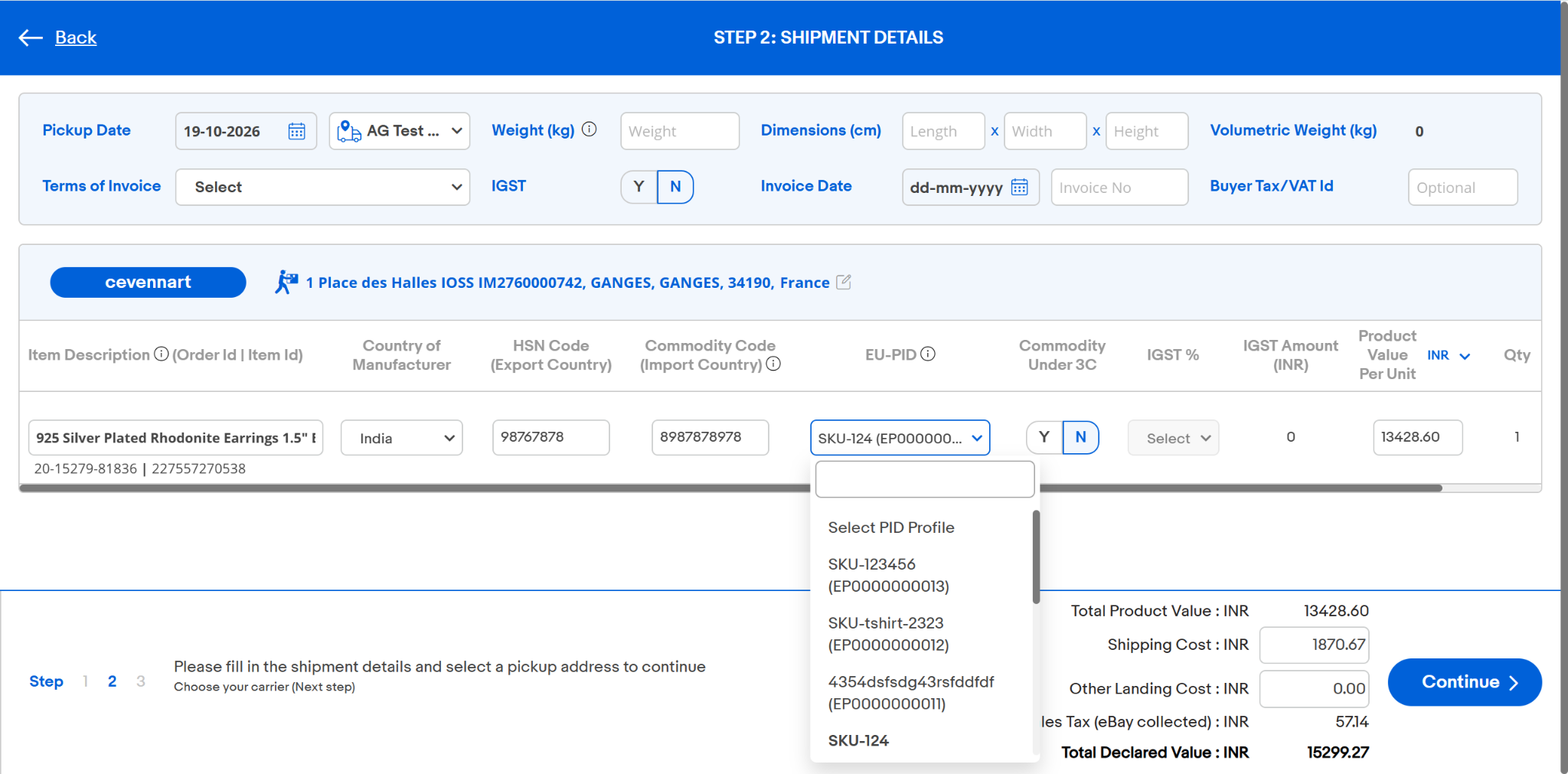Click the Item Description info icon

pos(161,354)
